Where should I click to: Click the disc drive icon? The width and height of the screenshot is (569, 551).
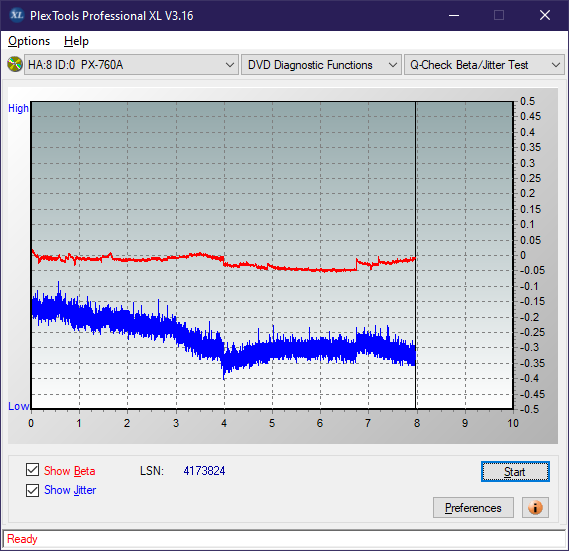[15, 65]
